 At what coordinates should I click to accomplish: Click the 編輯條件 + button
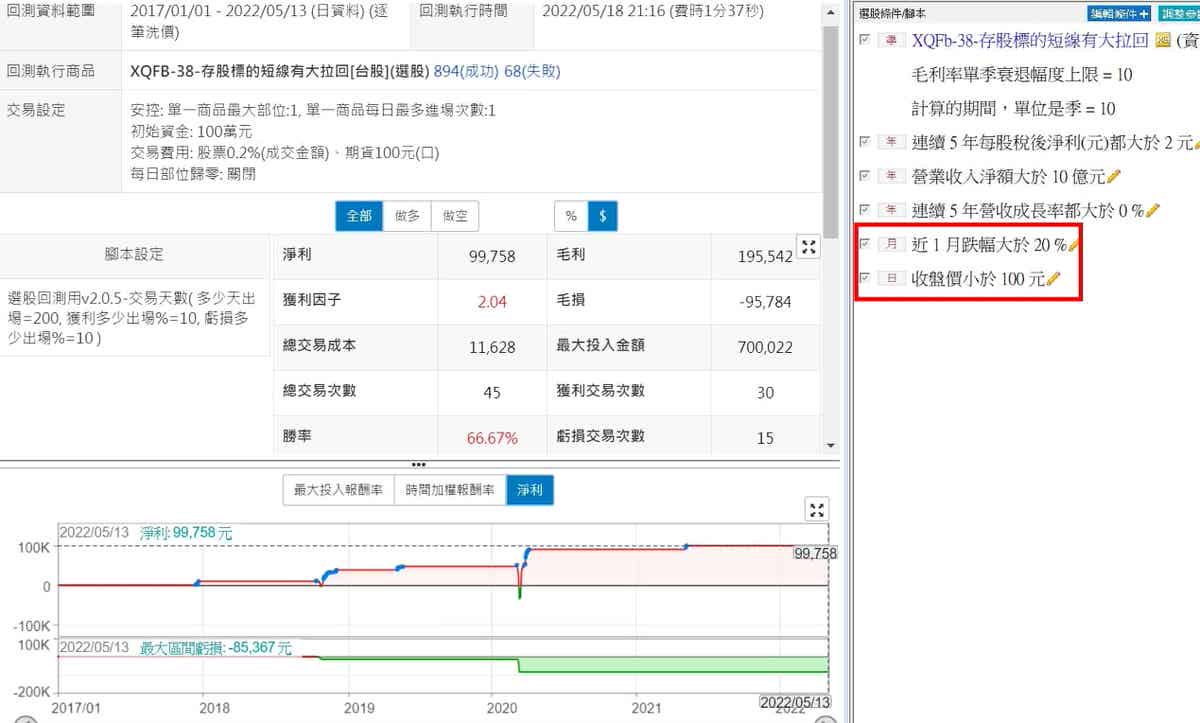pos(1118,13)
